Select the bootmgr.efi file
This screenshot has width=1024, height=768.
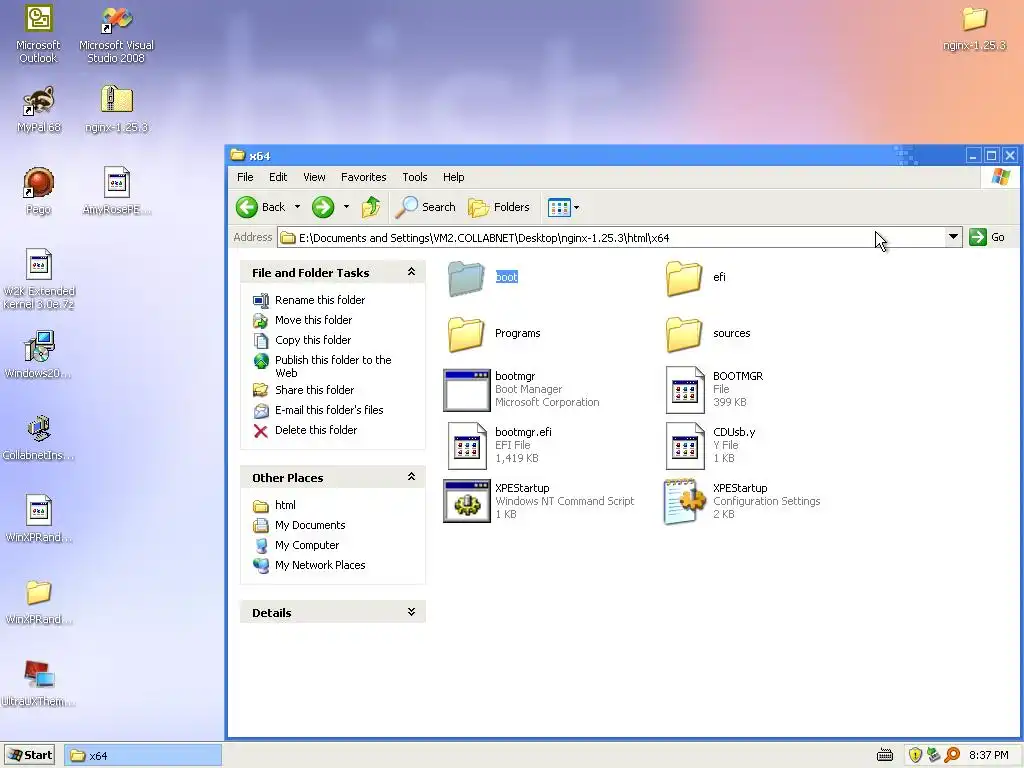[x=500, y=445]
